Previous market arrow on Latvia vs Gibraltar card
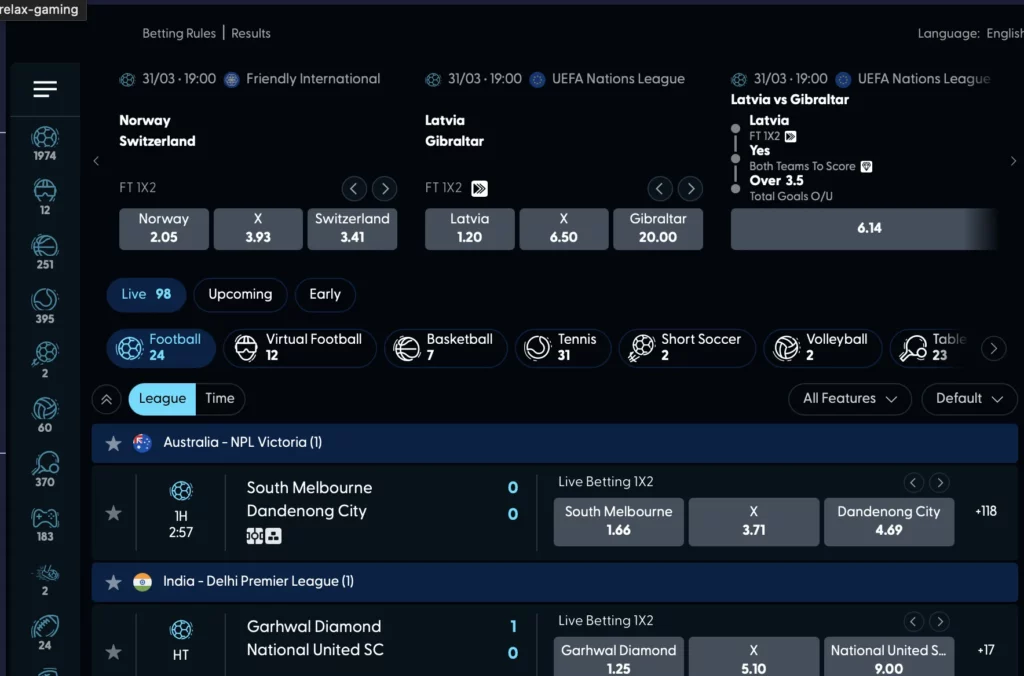Image resolution: width=1024 pixels, height=676 pixels. pos(660,189)
